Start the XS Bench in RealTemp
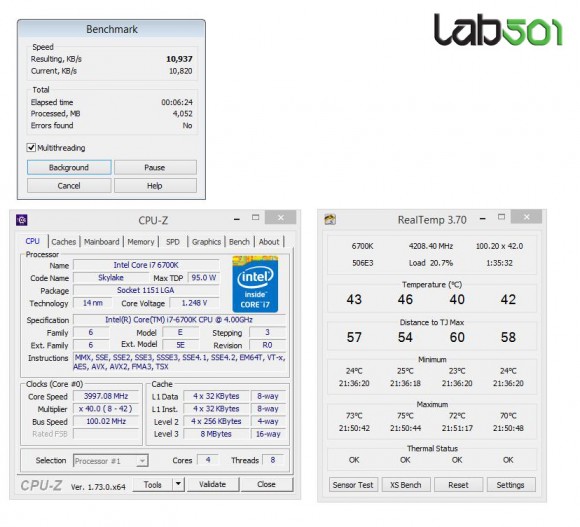The height and width of the screenshot is (527, 580). pos(406,485)
